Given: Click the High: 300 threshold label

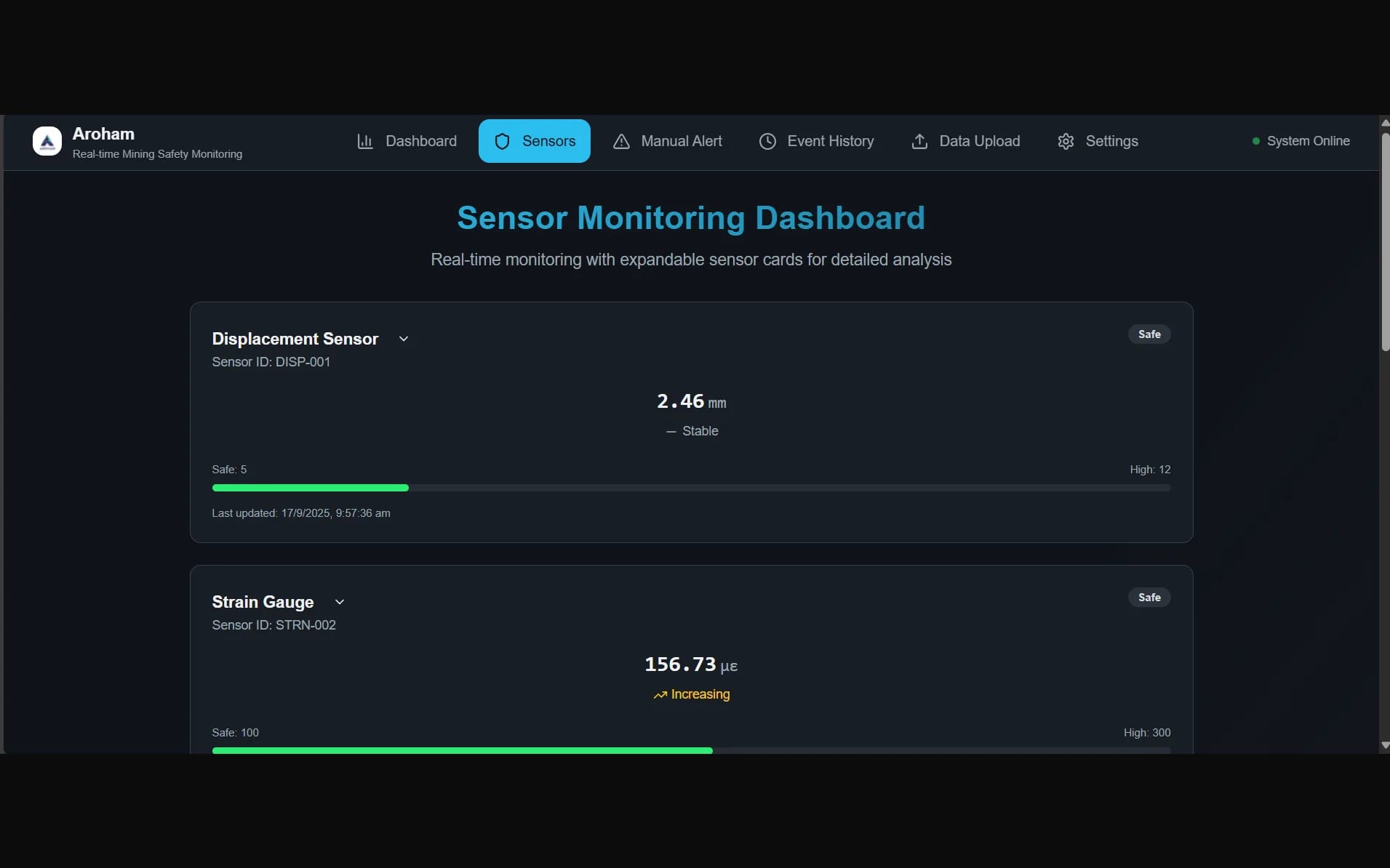Looking at the screenshot, I should coord(1147,733).
